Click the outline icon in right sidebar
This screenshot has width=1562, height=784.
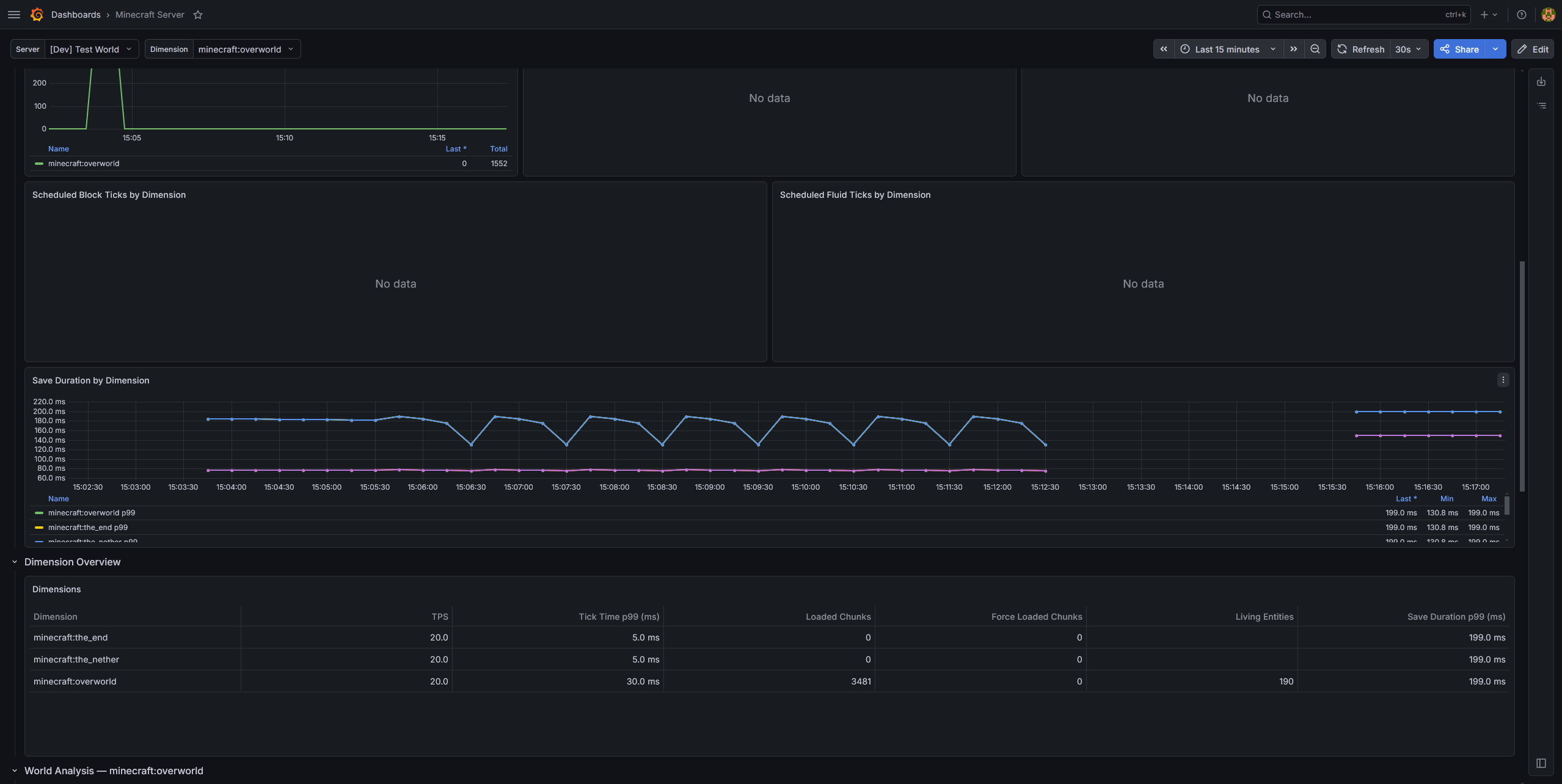tap(1541, 106)
